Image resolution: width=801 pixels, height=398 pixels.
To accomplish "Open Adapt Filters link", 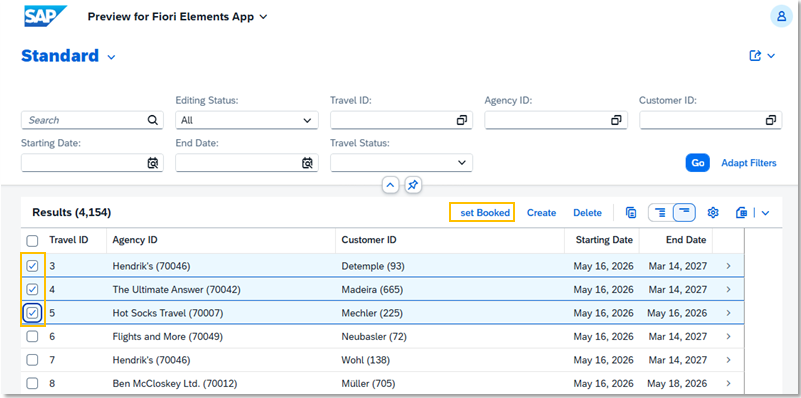I will click(748, 163).
